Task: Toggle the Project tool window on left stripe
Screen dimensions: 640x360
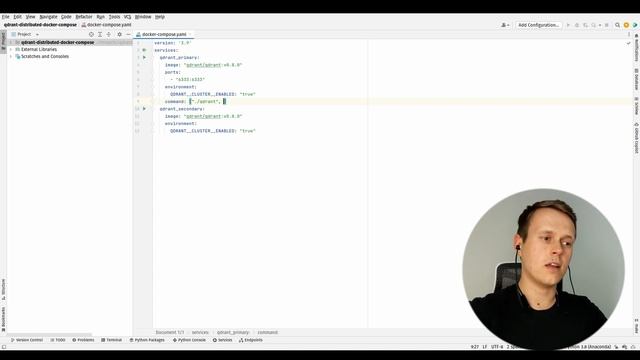Action: (x=3, y=41)
